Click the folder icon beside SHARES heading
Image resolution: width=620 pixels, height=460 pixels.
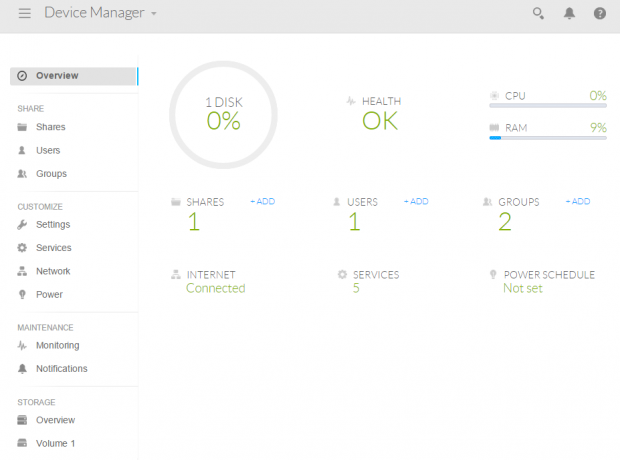(176, 202)
